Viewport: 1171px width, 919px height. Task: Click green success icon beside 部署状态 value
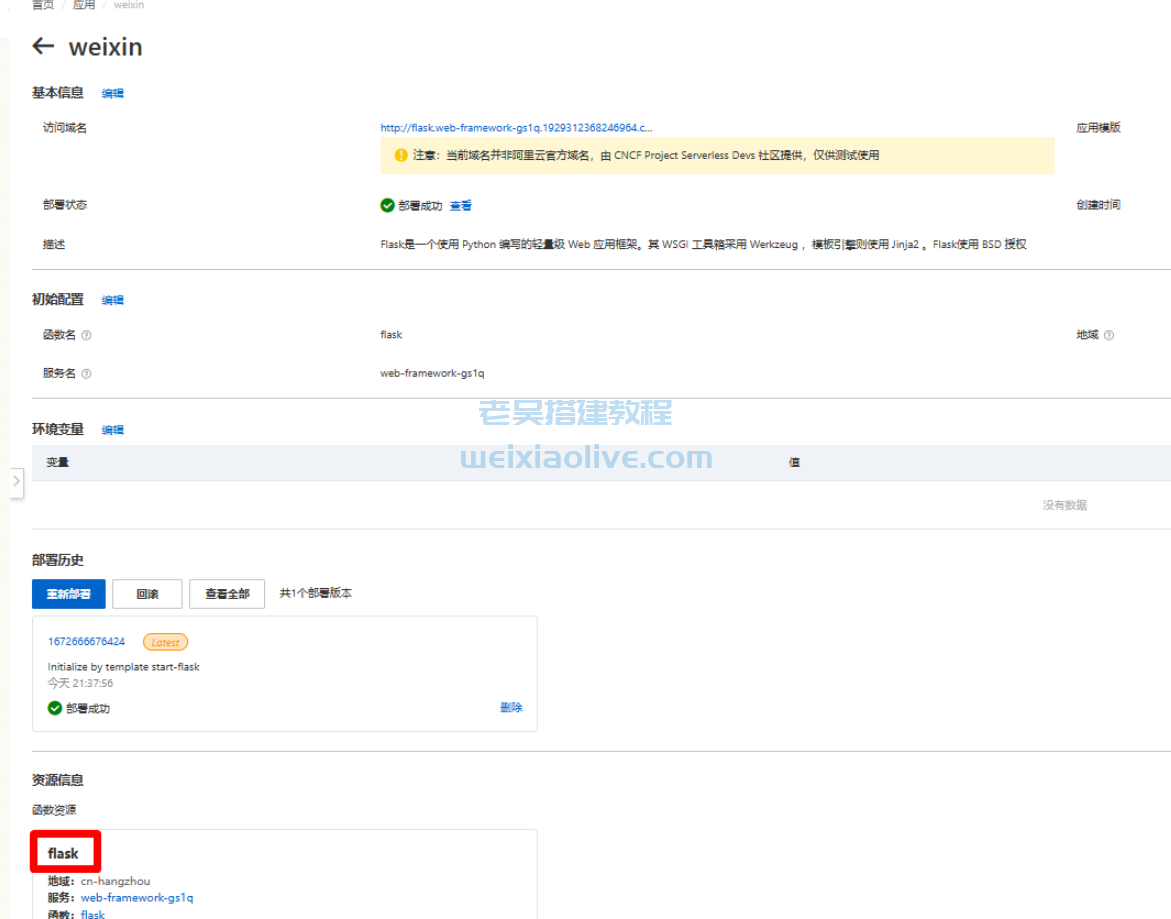pos(387,205)
